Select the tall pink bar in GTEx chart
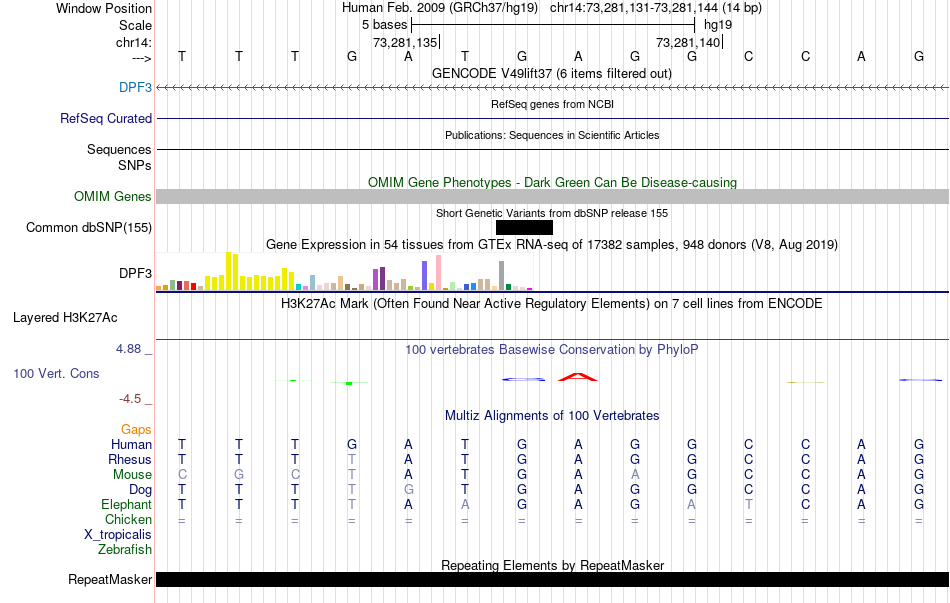Viewport: 950px width, 603px height. tap(438, 272)
